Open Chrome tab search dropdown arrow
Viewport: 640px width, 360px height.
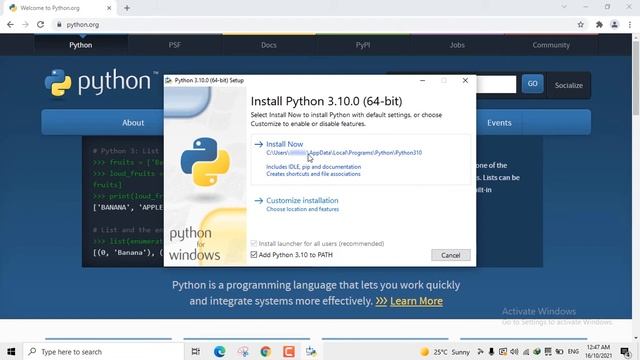click(564, 7)
